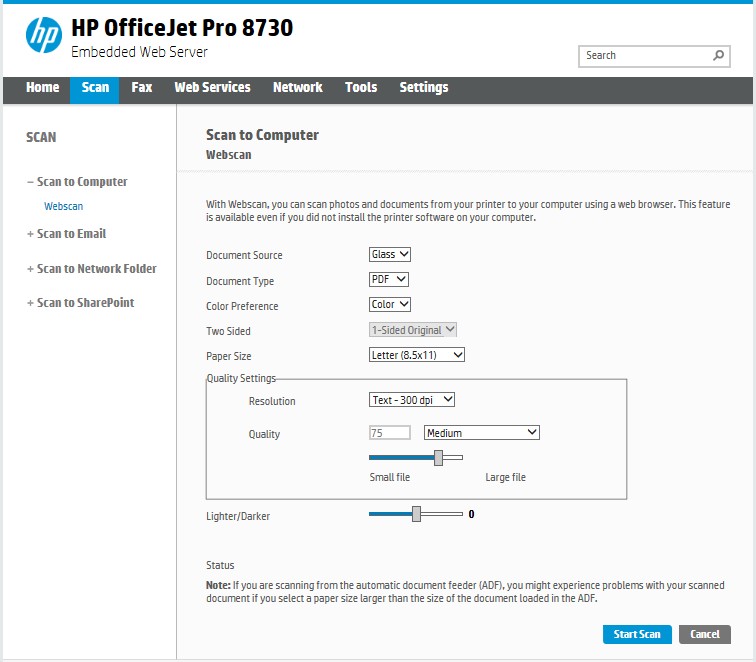Select the Webscan sidebar link

63,207
